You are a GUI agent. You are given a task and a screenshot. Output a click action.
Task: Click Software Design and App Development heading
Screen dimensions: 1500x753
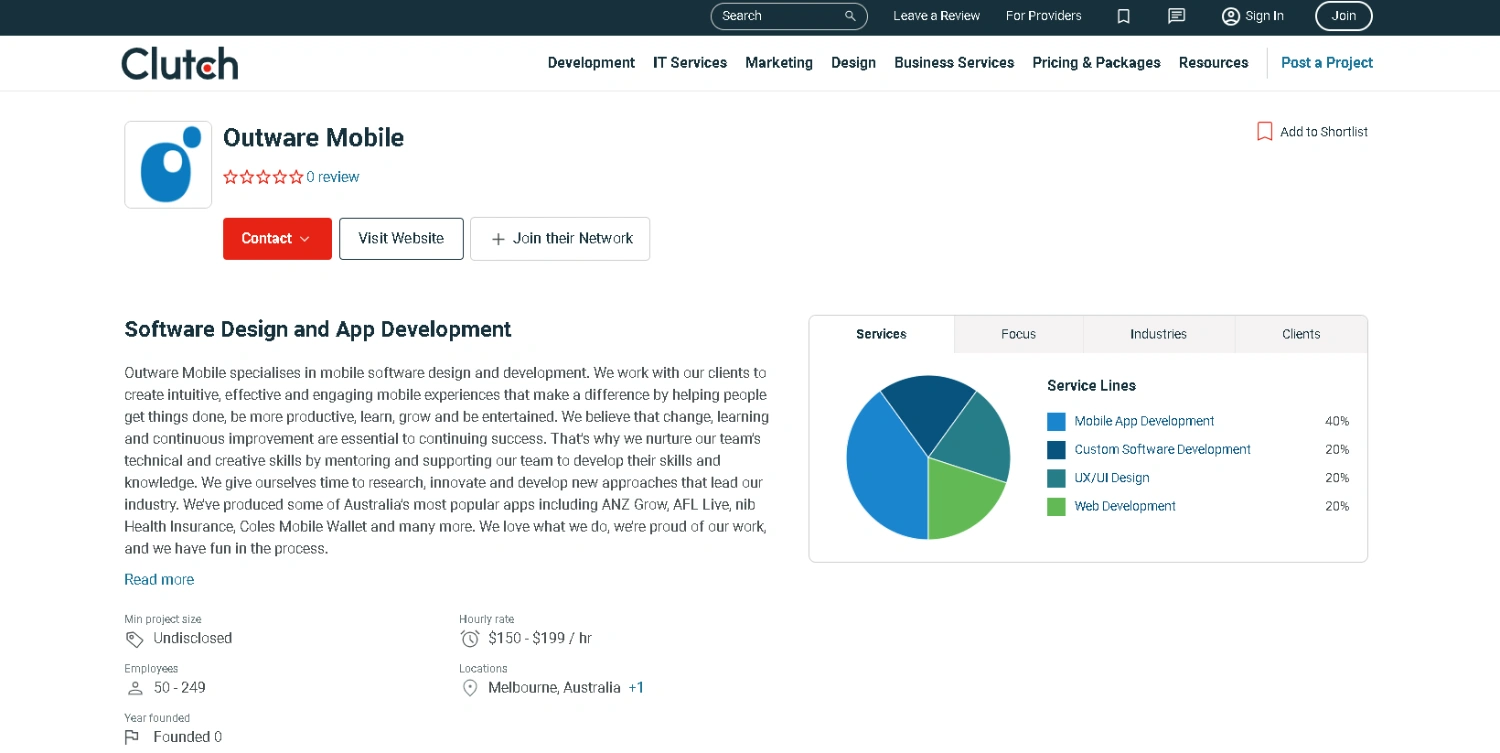317,330
